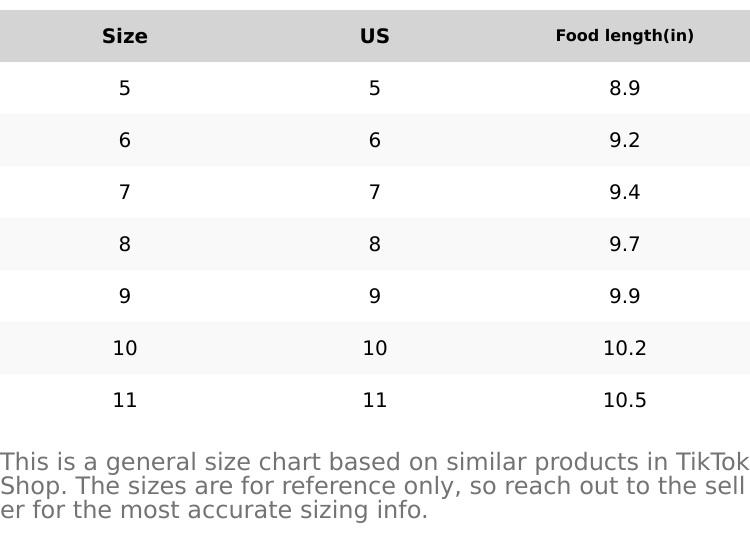Select the 9.4 foot length cell
This screenshot has width=750, height=546.
[x=624, y=192]
